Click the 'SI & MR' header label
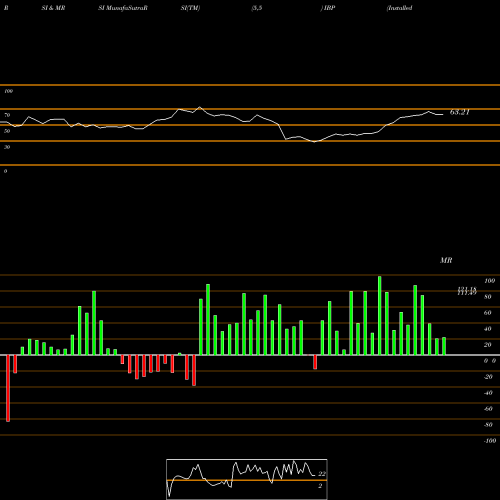This screenshot has height=500, width=500. (x=53, y=8)
